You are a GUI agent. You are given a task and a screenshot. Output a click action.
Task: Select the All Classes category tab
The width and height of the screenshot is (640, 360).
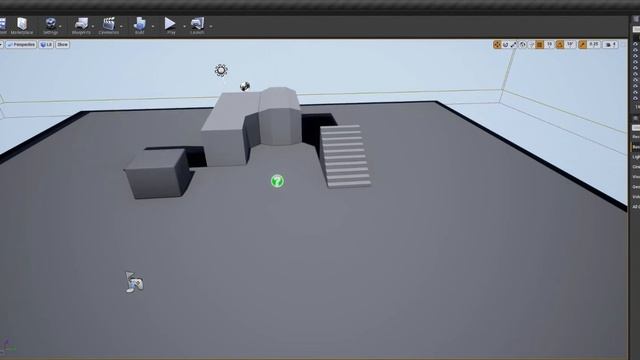click(x=636, y=207)
